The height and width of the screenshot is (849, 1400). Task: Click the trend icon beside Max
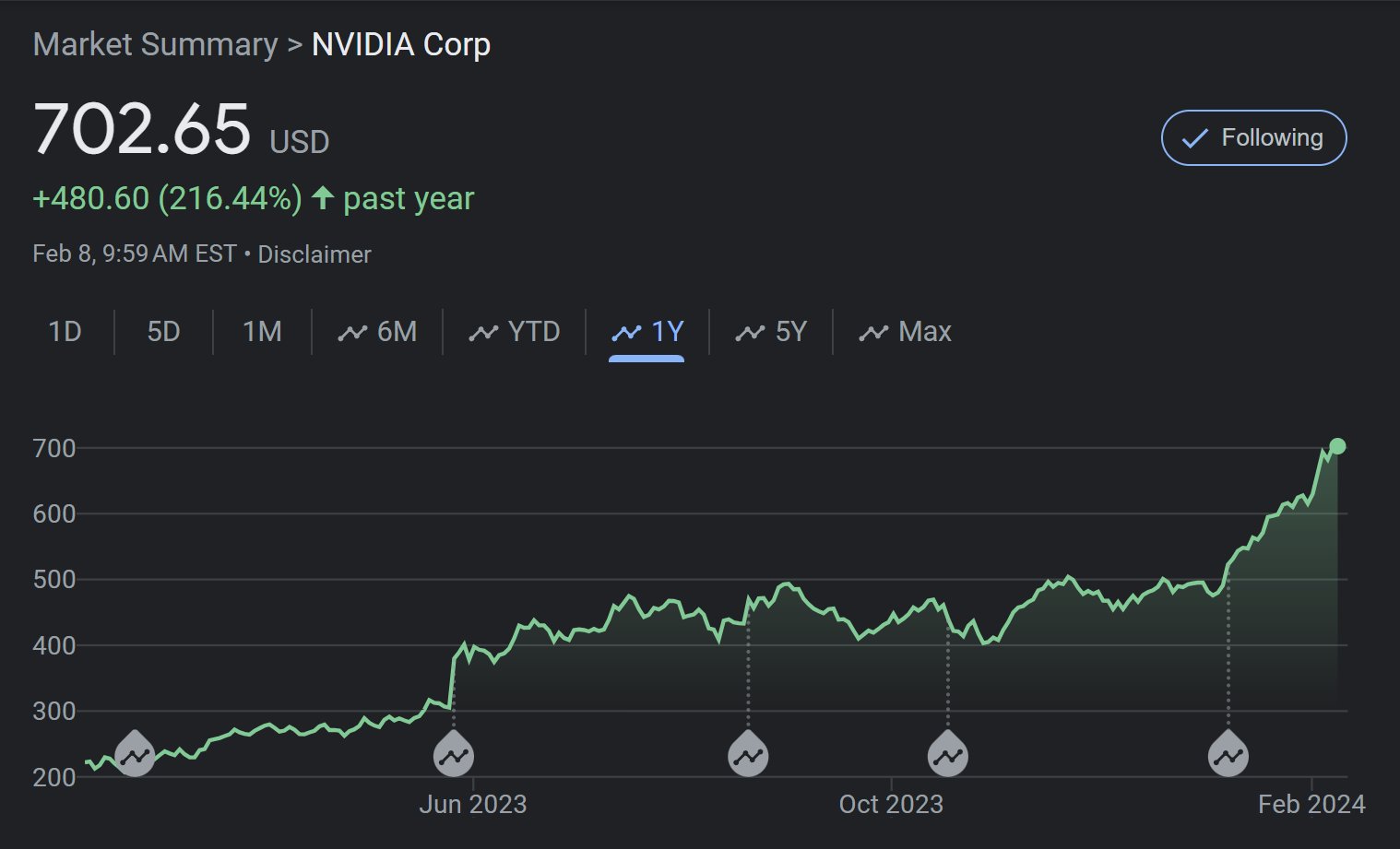point(873,333)
